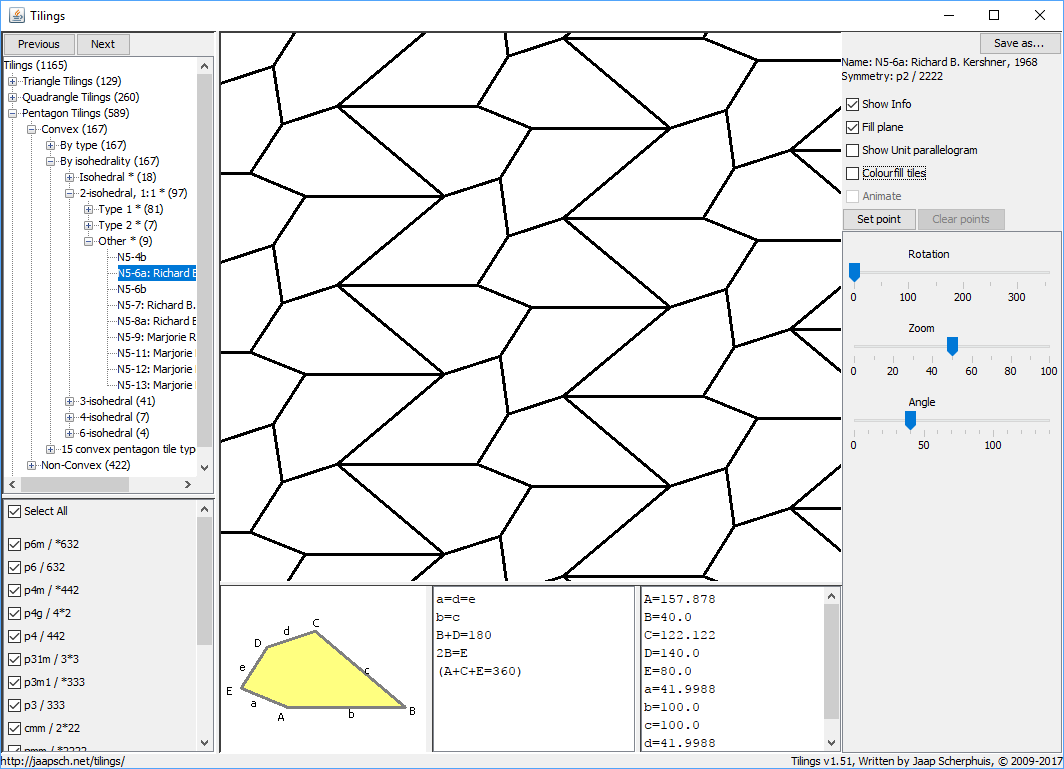Select the N5-4b tiling

pyautogui.click(x=132, y=257)
